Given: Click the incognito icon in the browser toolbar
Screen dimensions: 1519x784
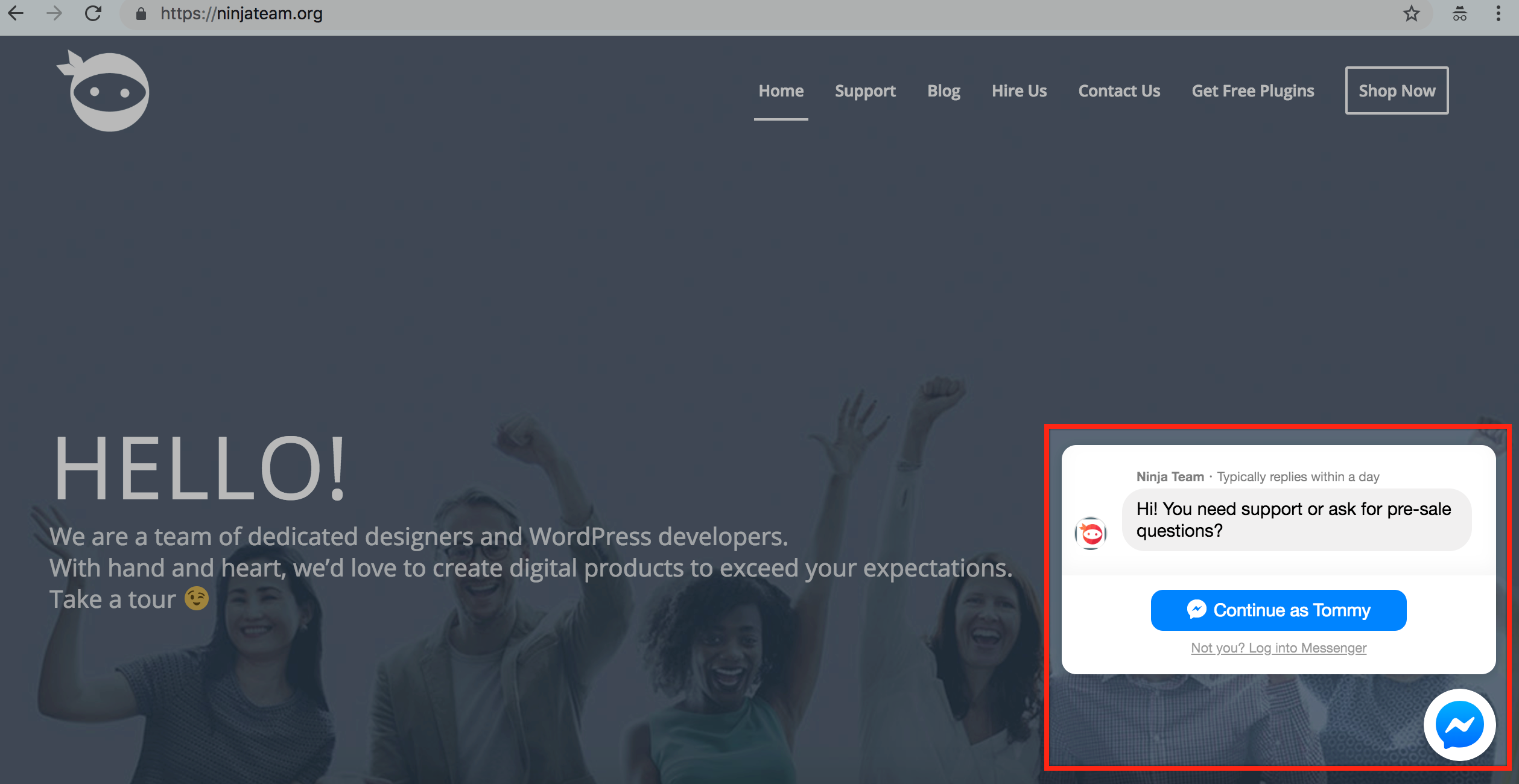Looking at the screenshot, I should point(1460,13).
